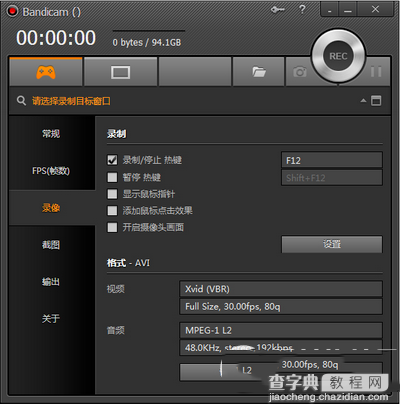Click the Xvid (VBR) video codec field
400x404 pixels.
[x=281, y=289]
